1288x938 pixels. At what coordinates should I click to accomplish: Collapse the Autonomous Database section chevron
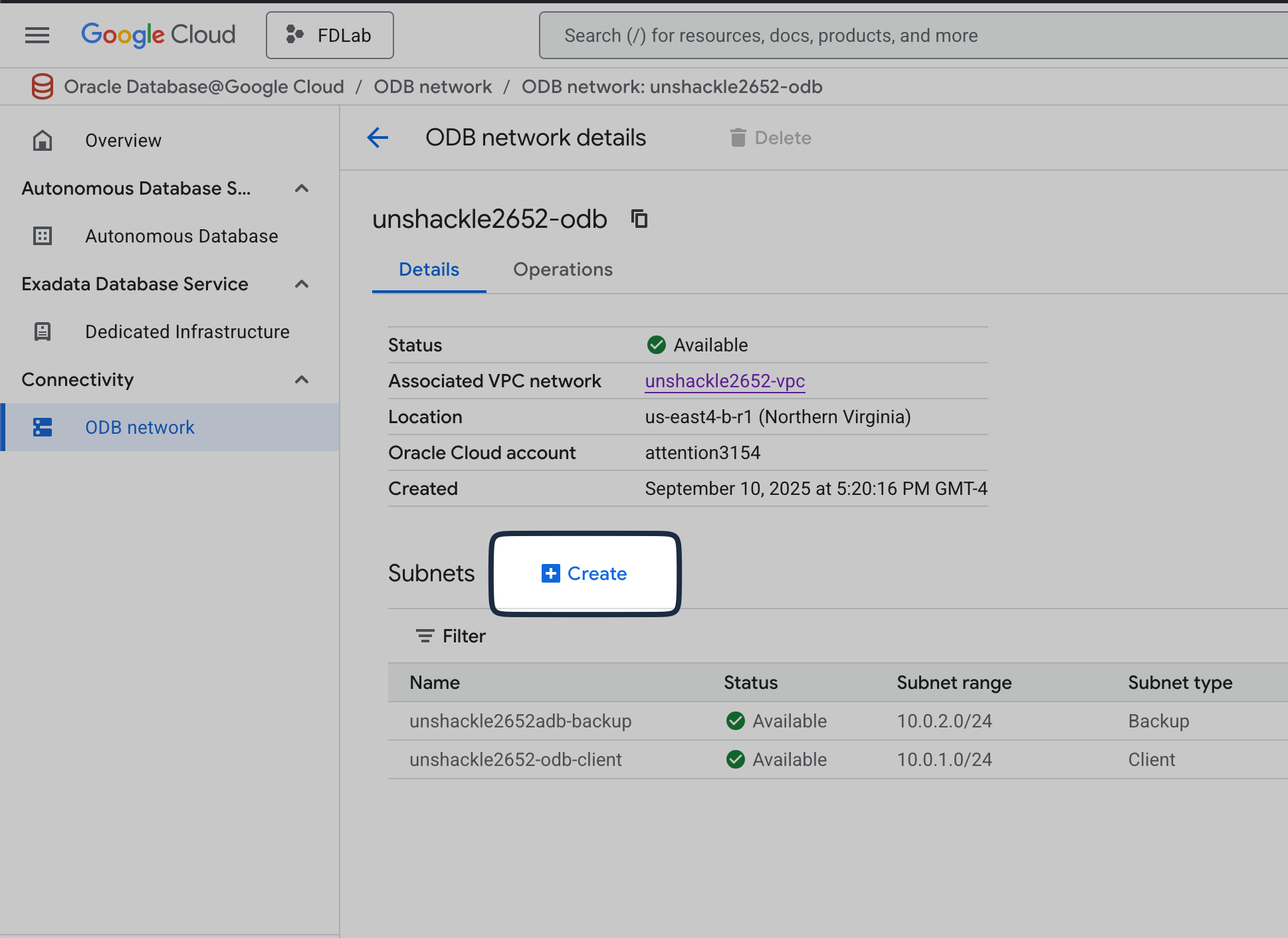[302, 188]
